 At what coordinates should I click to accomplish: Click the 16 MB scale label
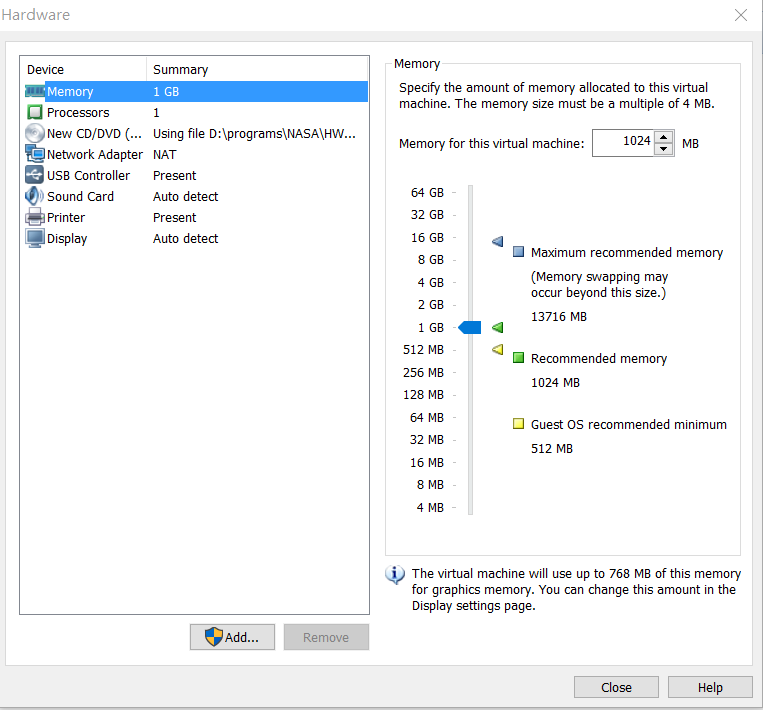pyautogui.click(x=427, y=462)
